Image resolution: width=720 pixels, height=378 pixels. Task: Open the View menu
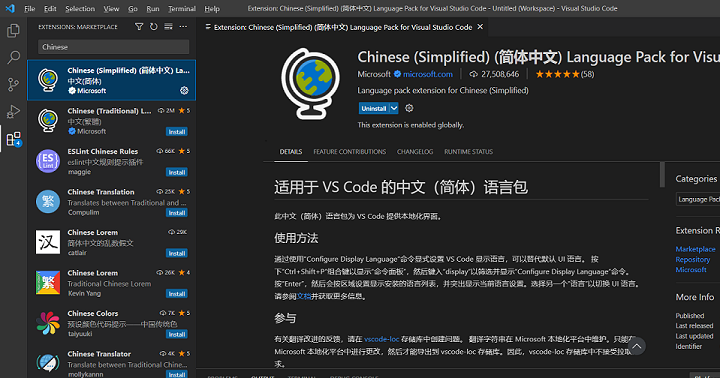111,8
